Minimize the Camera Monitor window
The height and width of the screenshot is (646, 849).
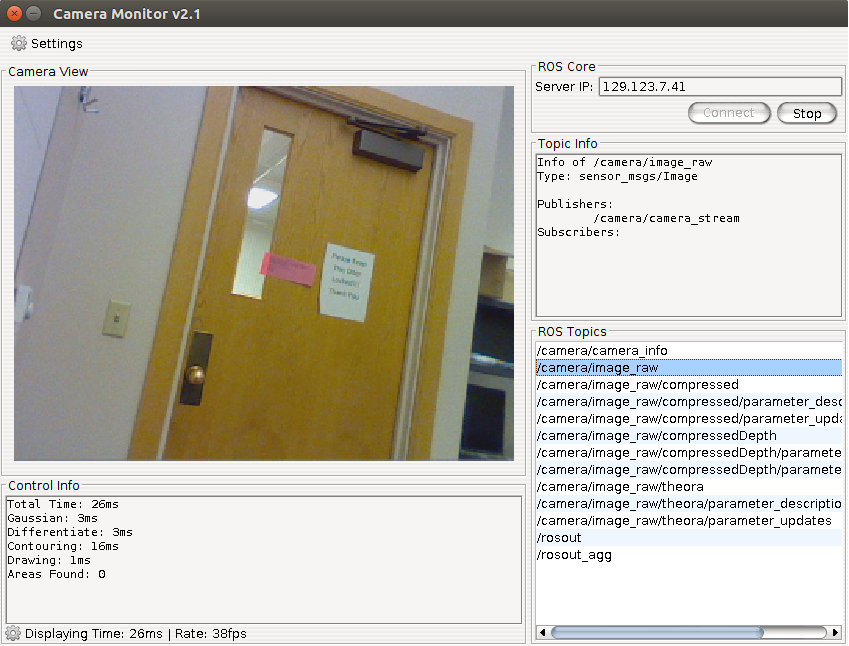34,13
